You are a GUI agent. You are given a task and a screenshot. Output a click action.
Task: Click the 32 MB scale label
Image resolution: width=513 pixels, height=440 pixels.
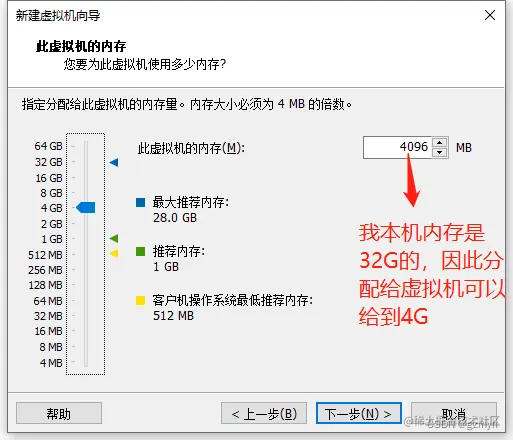pos(48,316)
